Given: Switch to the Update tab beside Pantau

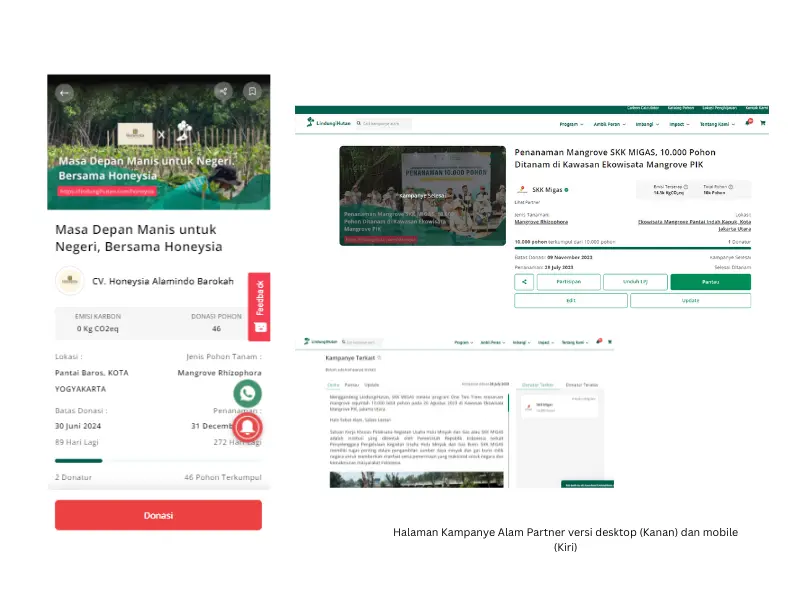Looking at the screenshot, I should (371, 385).
